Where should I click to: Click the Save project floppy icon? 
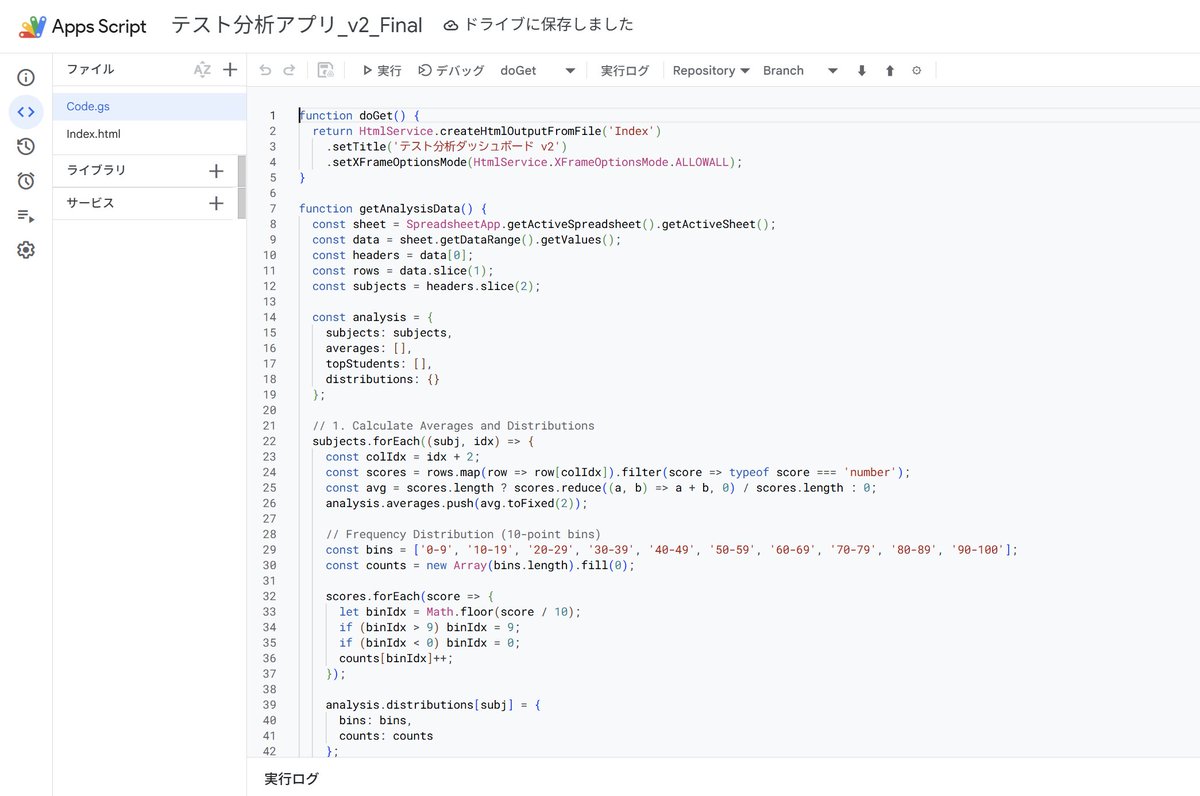[325, 71]
